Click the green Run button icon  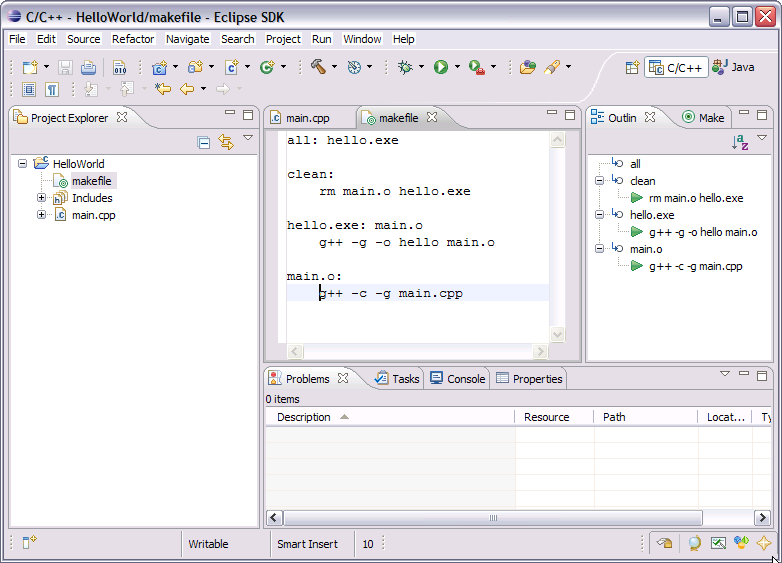(x=441, y=67)
